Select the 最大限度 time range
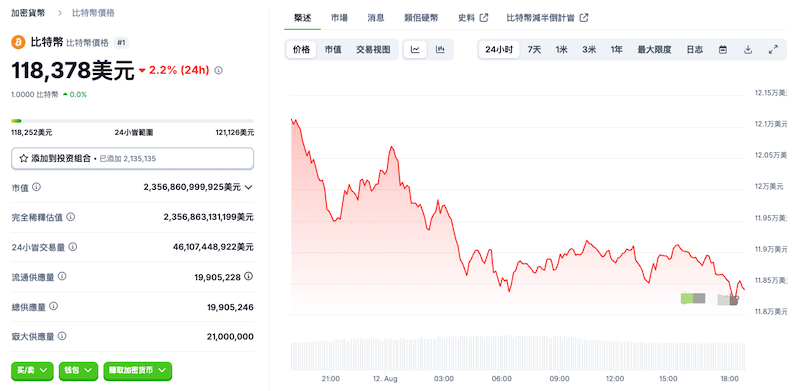 (x=655, y=50)
